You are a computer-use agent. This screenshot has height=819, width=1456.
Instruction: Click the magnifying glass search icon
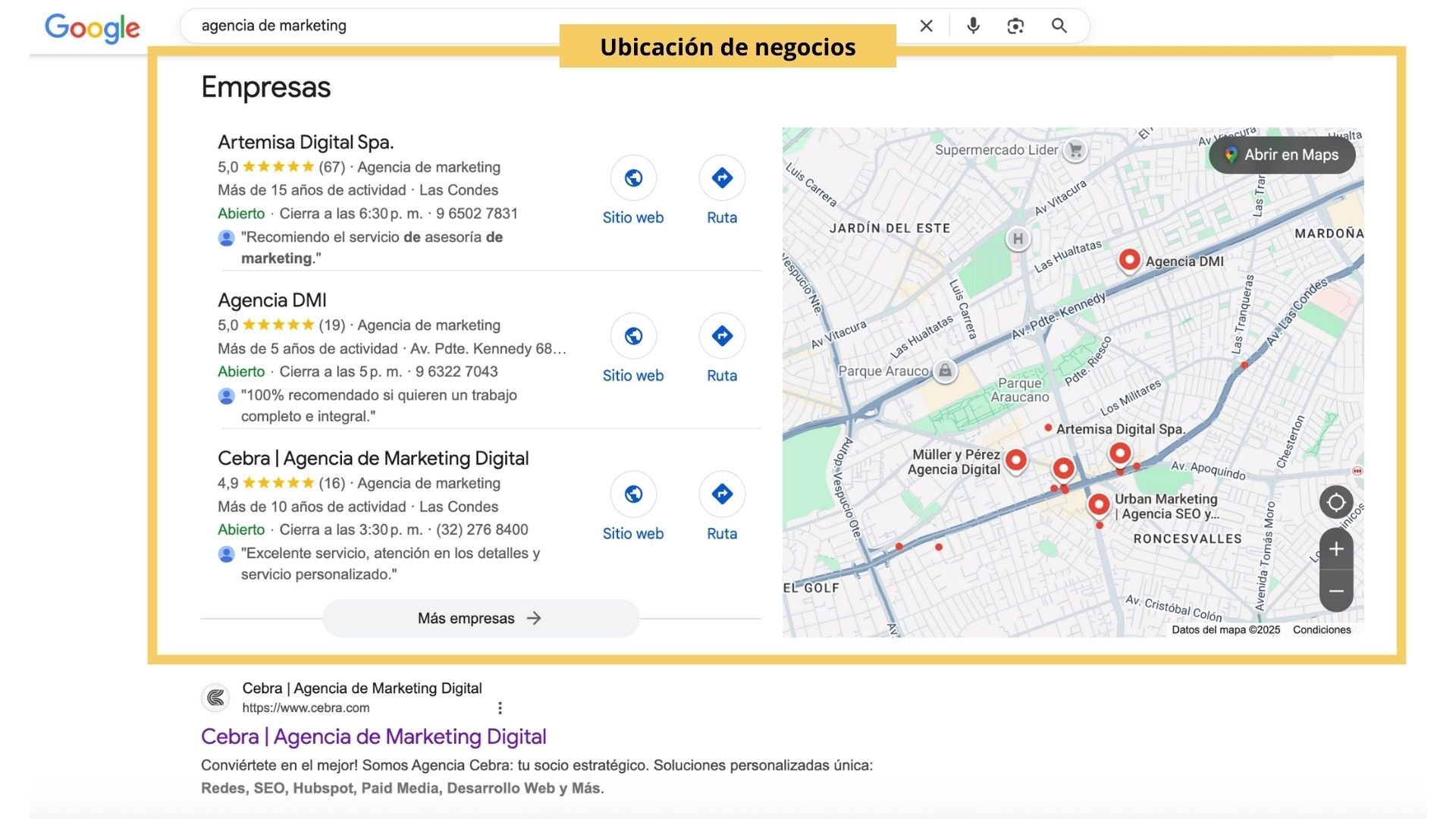point(1059,26)
